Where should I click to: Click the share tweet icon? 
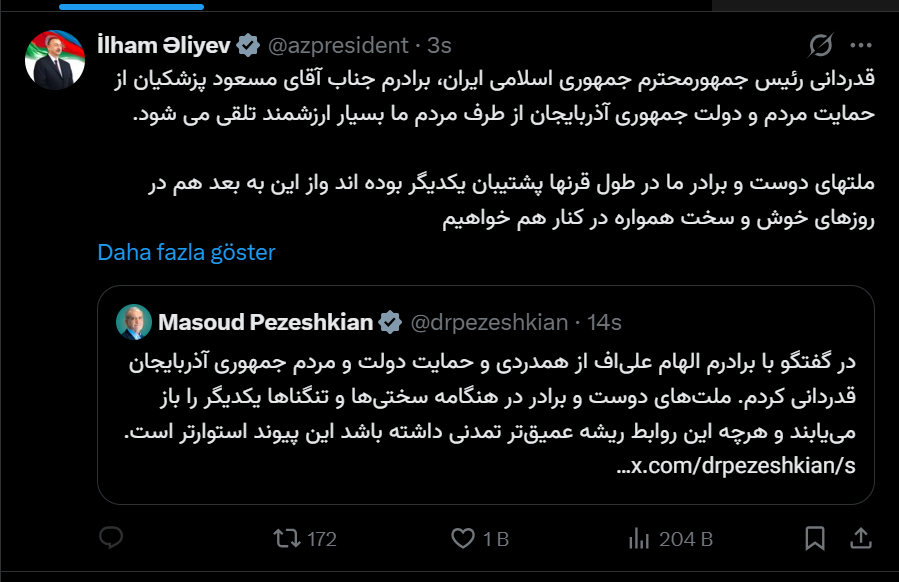click(x=860, y=539)
